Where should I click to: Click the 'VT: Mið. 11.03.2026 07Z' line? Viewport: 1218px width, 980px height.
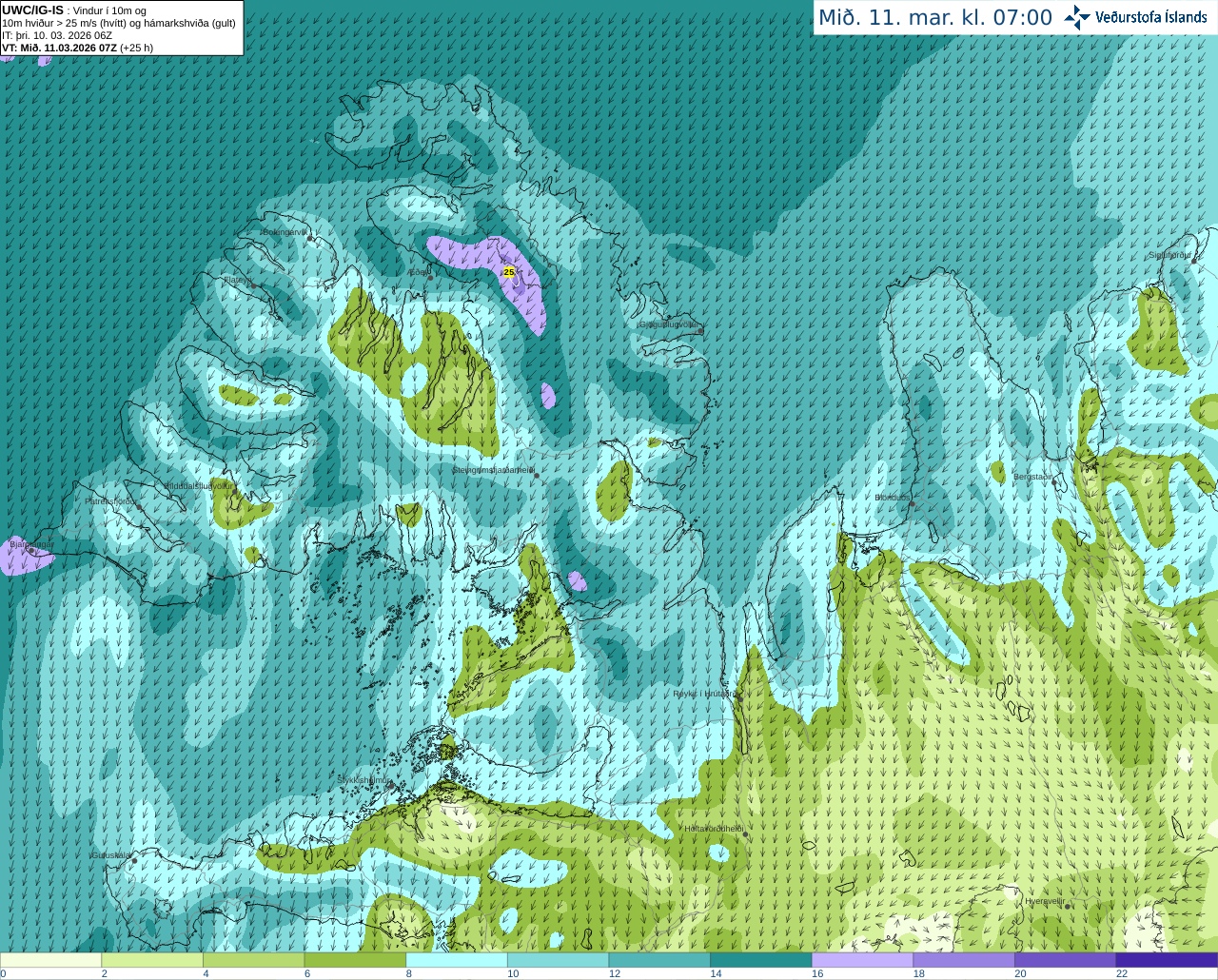coord(59,48)
